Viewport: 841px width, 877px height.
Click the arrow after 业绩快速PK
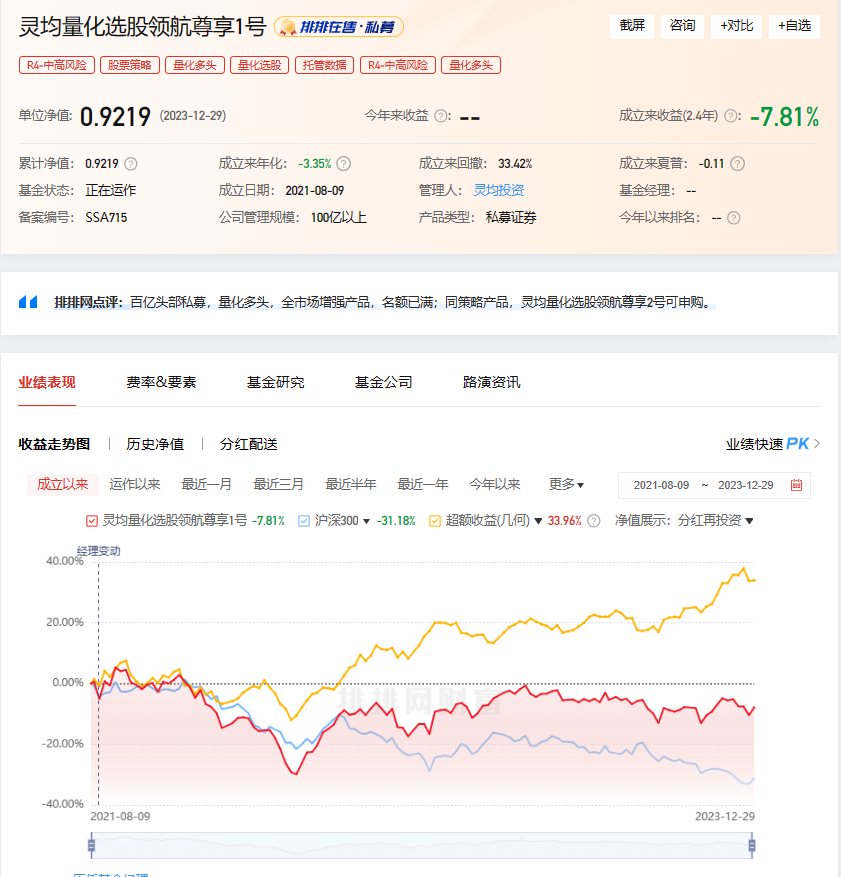817,444
